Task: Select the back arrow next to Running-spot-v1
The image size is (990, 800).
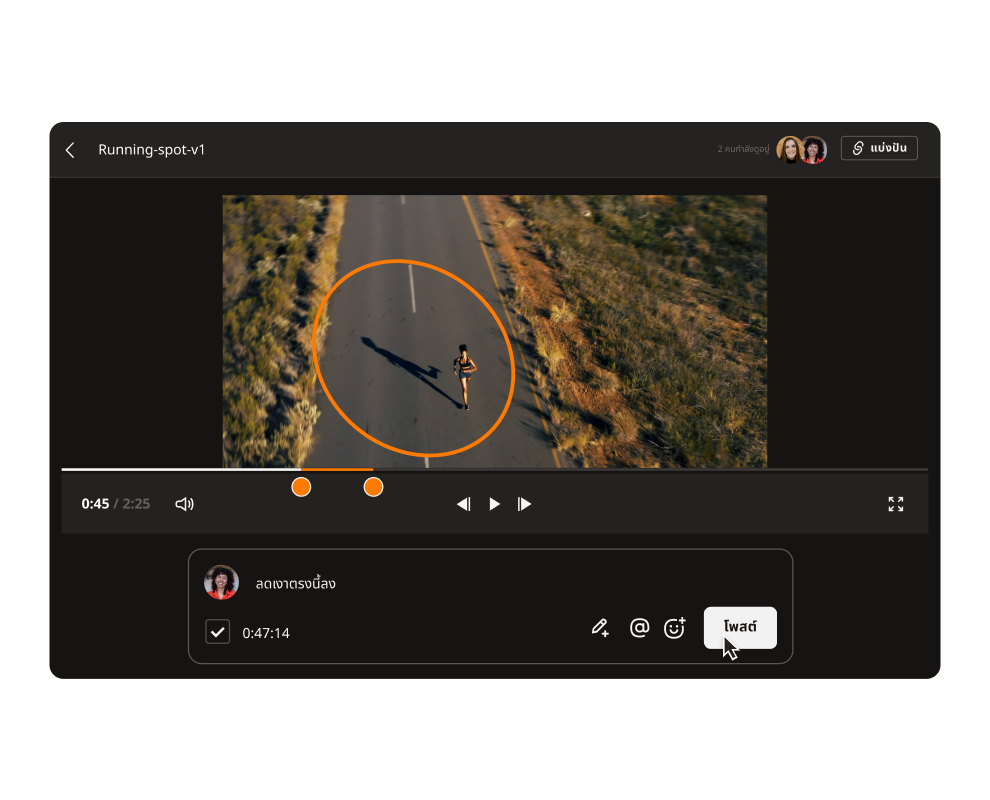Action: 70,149
